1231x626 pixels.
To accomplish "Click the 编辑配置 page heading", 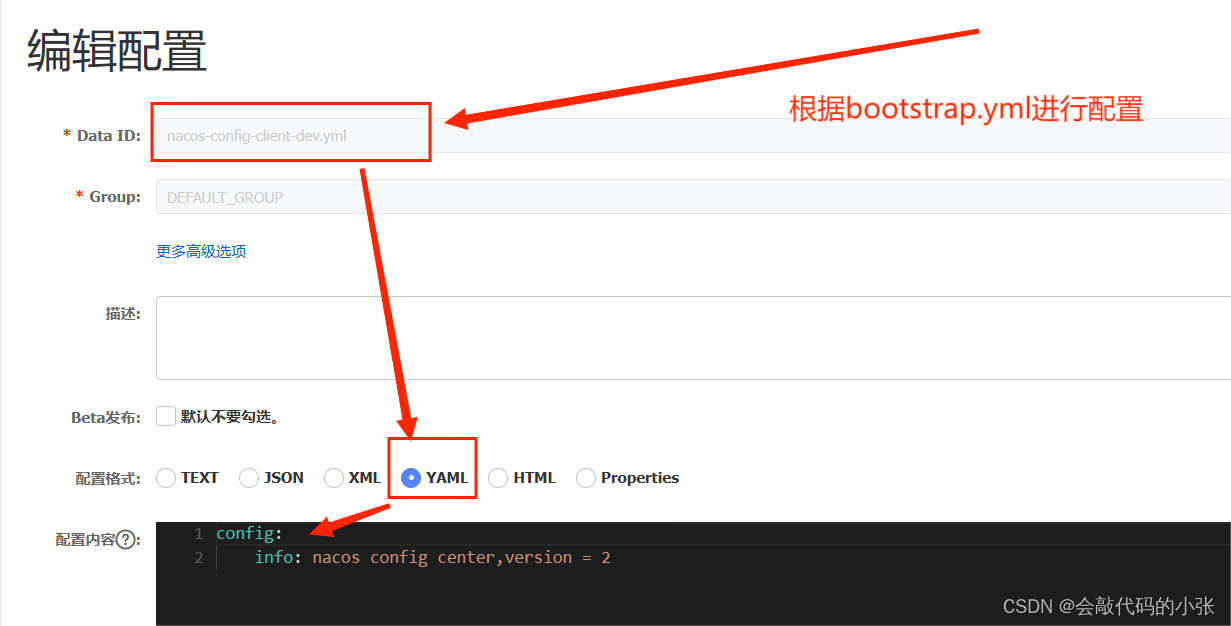I will 117,51.
